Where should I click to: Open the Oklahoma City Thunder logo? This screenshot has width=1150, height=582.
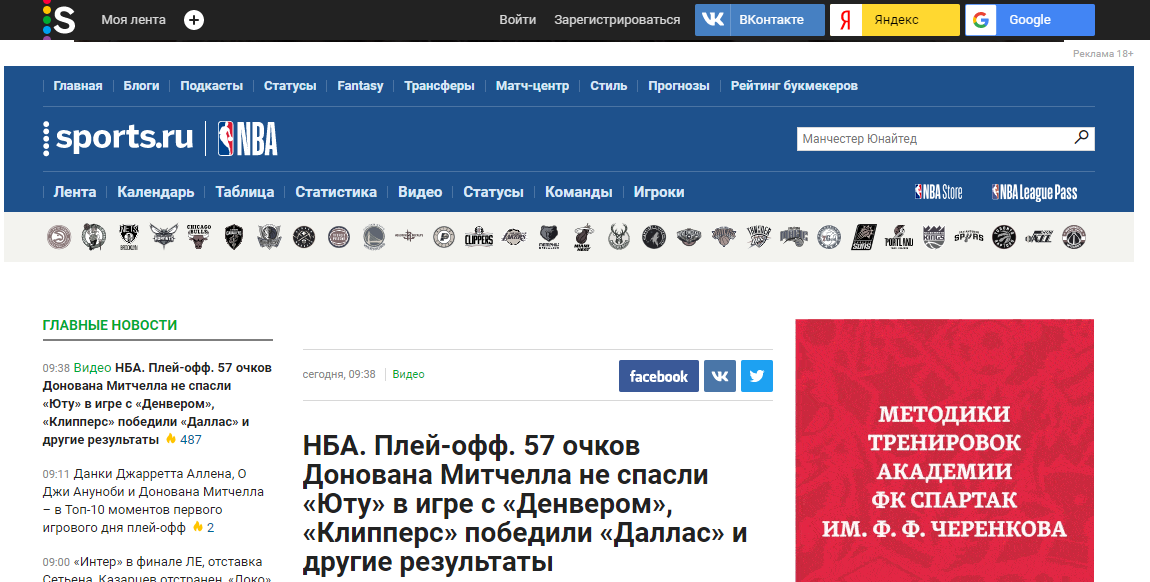[759, 237]
